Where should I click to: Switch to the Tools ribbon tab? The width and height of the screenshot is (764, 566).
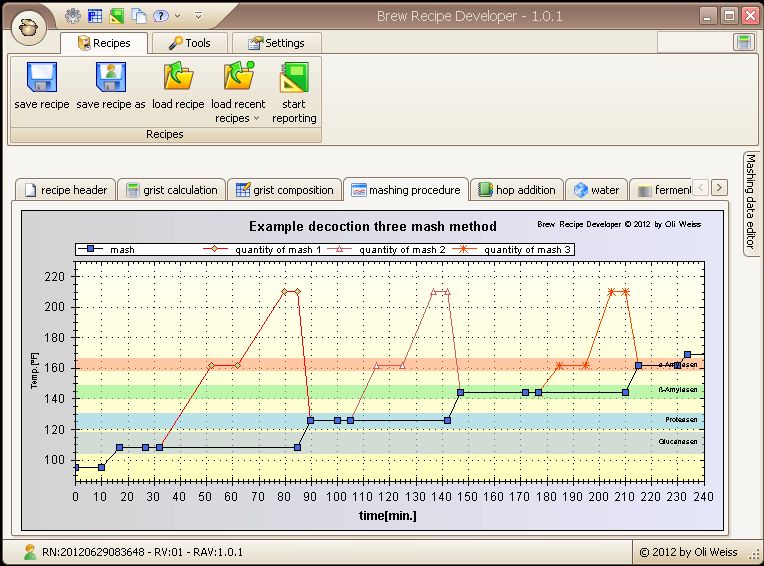point(190,43)
